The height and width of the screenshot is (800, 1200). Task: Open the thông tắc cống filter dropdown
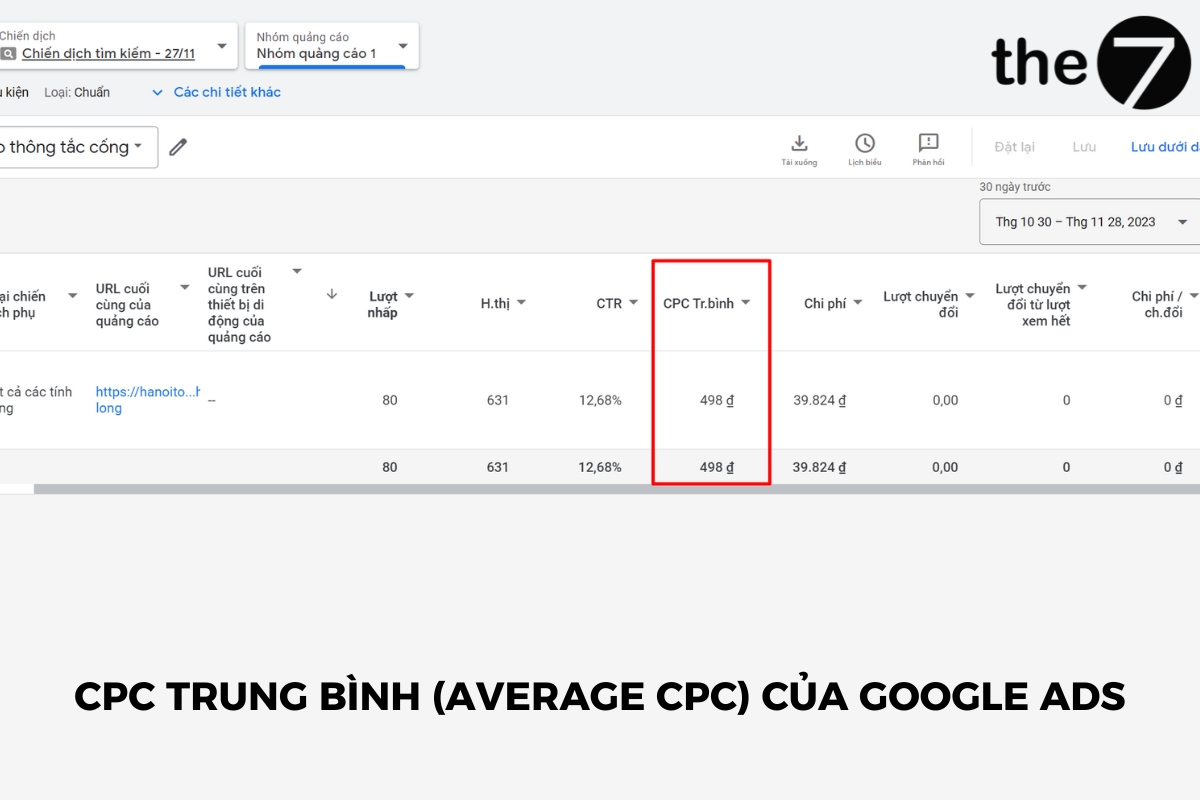click(x=139, y=146)
